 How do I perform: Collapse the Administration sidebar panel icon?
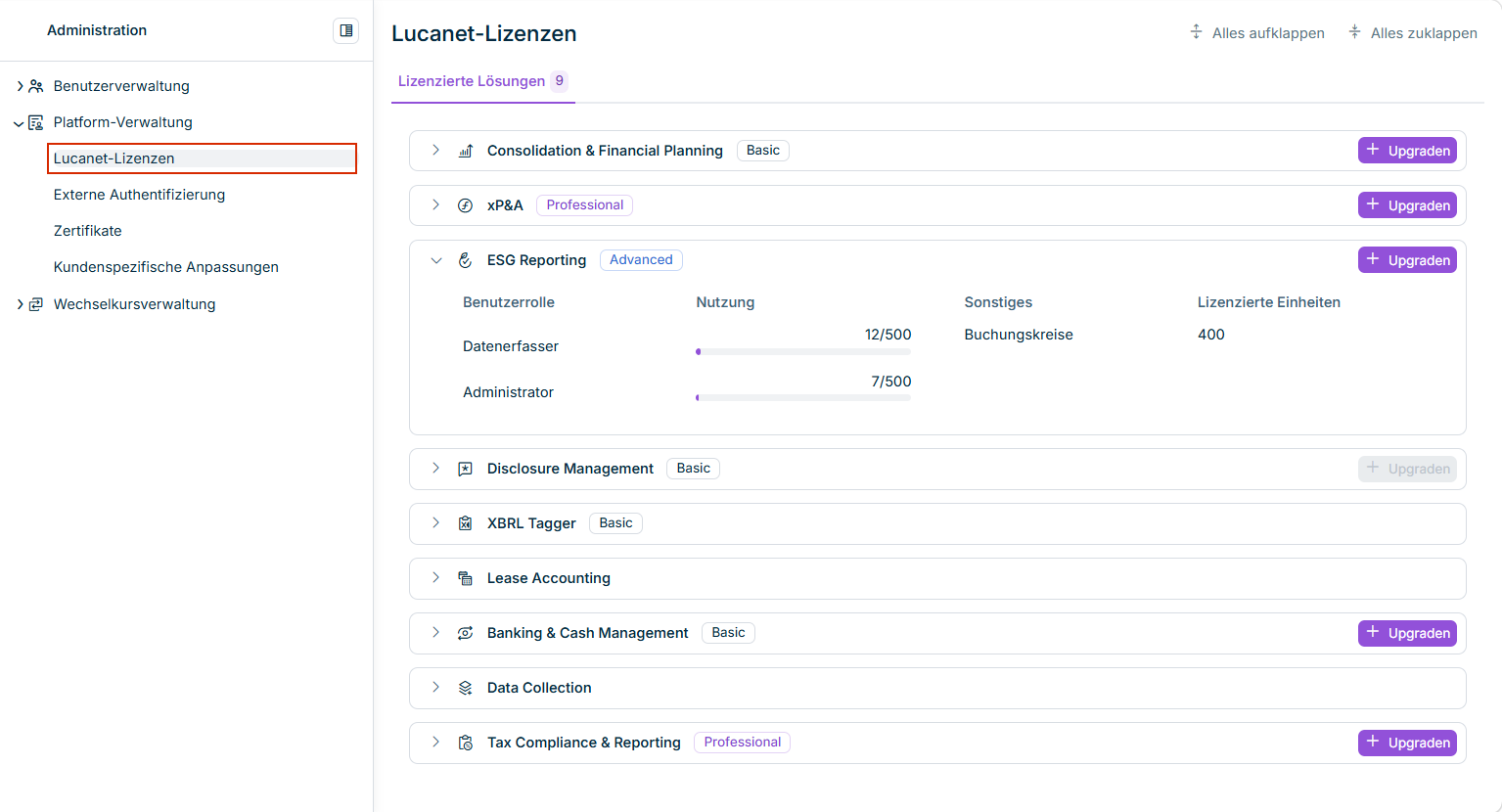[345, 30]
